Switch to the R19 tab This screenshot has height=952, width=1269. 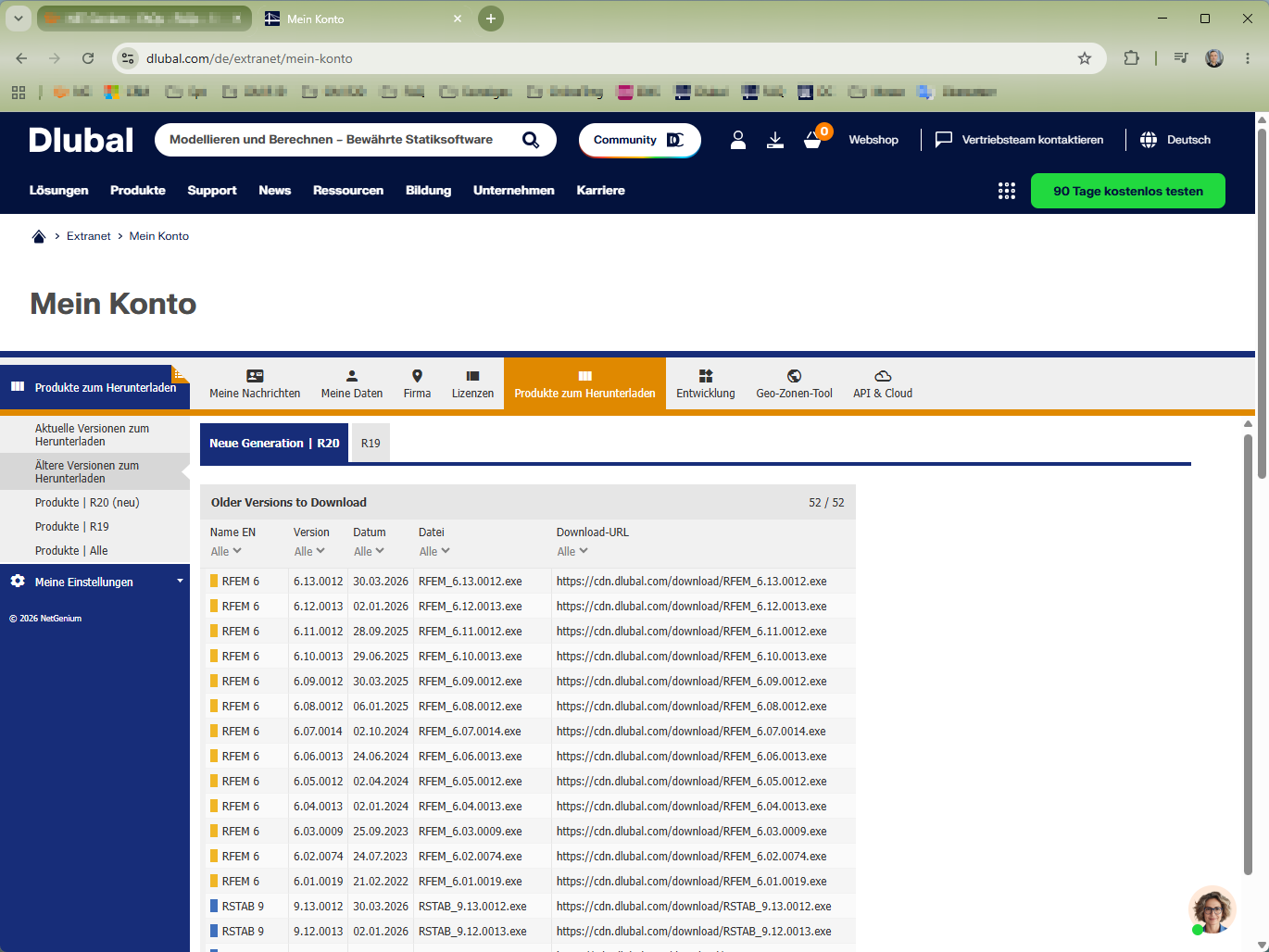[x=371, y=444]
